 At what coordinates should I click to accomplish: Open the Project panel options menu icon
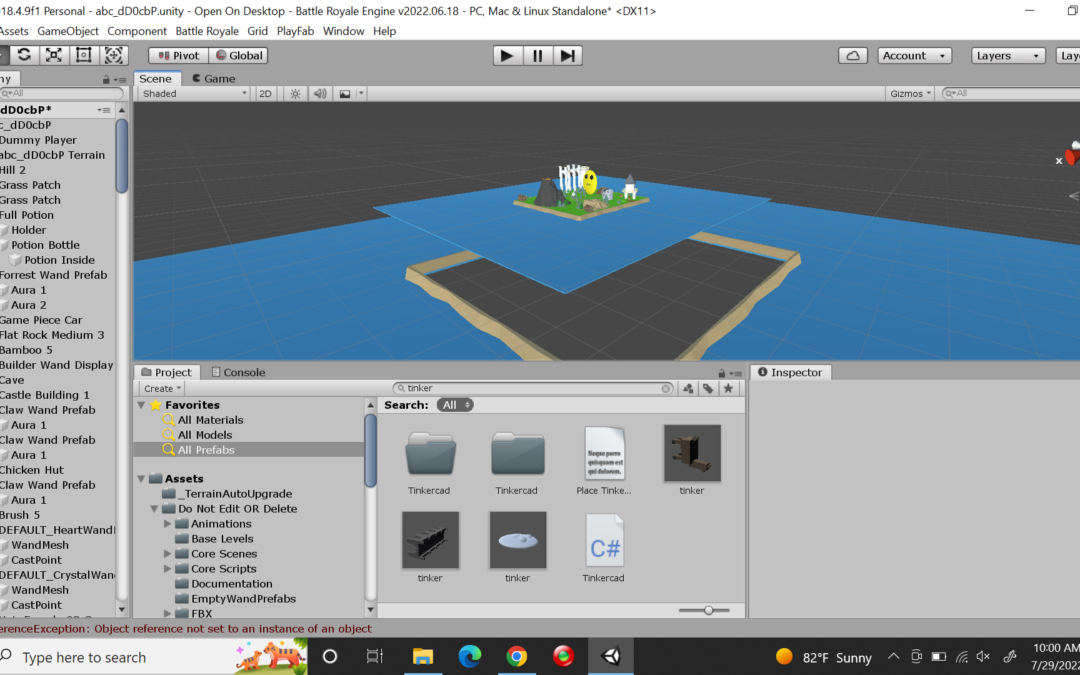736,373
